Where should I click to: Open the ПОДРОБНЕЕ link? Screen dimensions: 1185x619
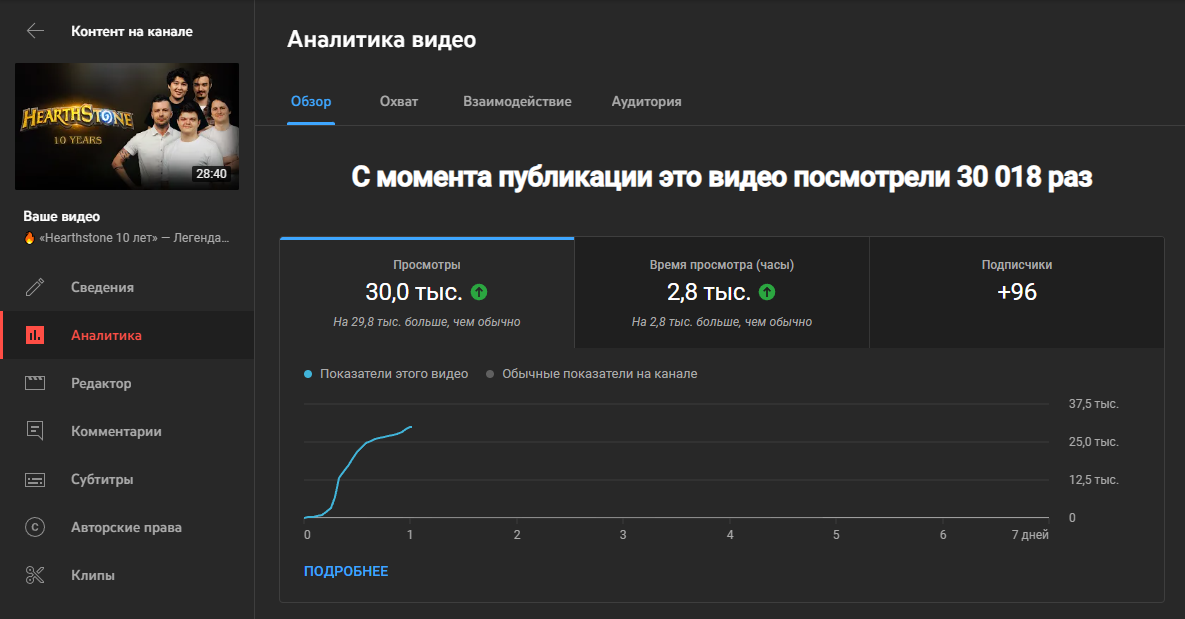tap(346, 570)
